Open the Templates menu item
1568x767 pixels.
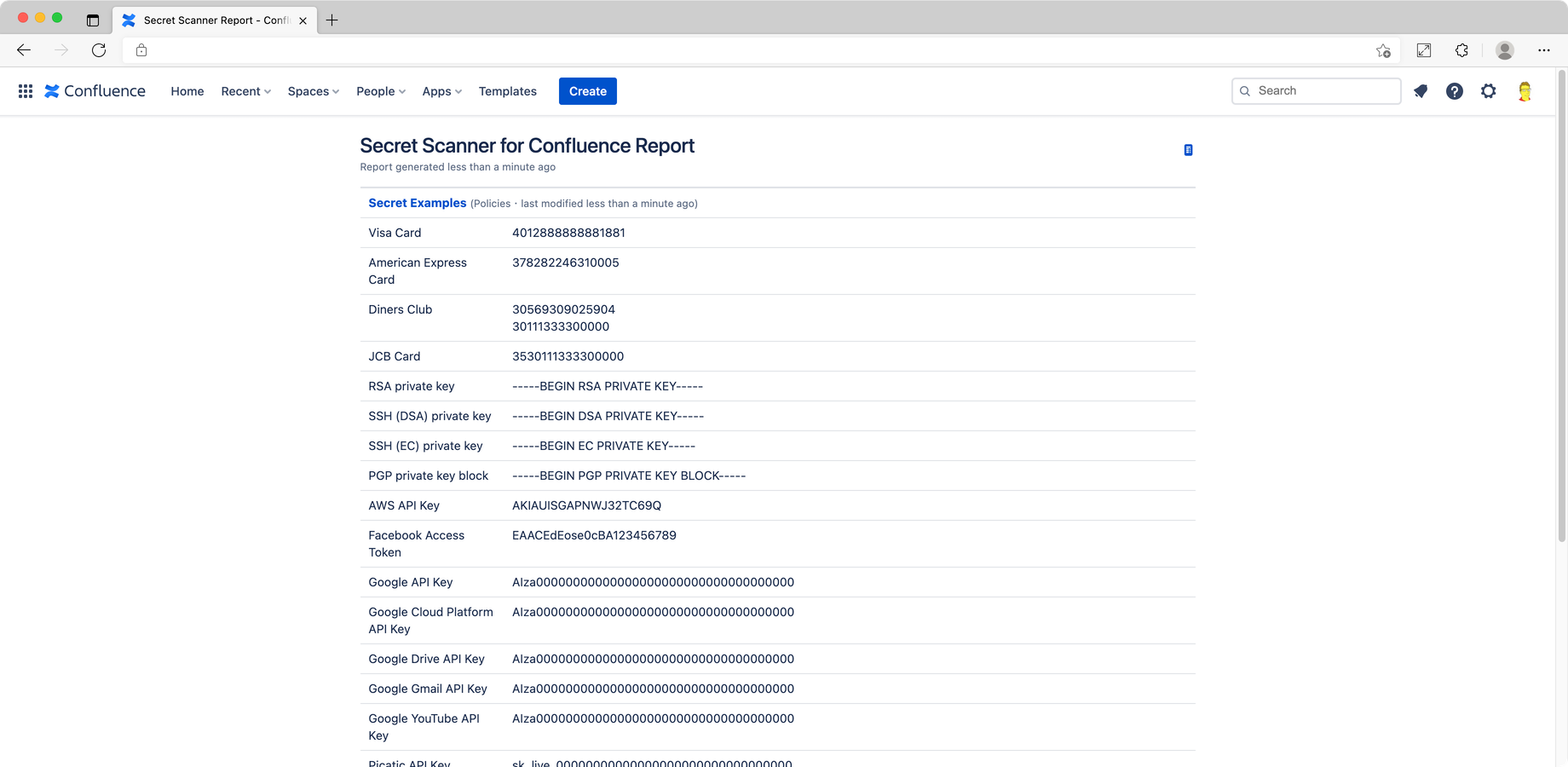coord(508,91)
